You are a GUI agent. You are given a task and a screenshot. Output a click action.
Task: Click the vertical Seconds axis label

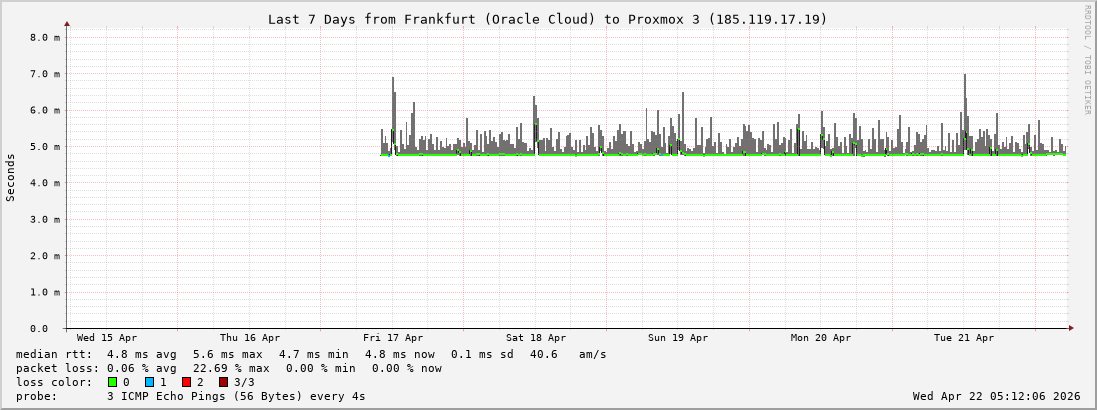click(11, 178)
